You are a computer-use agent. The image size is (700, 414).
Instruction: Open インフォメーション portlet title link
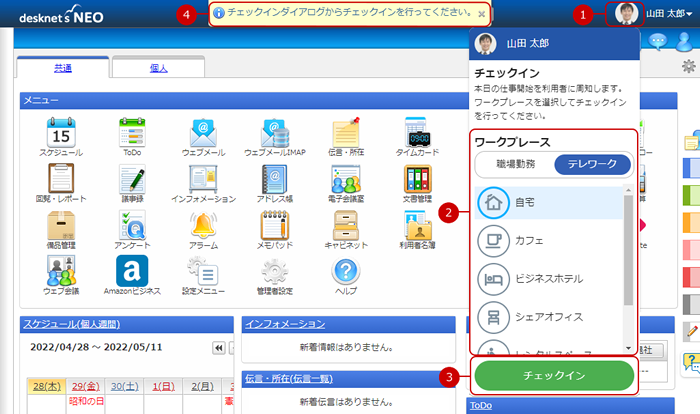click(x=285, y=324)
